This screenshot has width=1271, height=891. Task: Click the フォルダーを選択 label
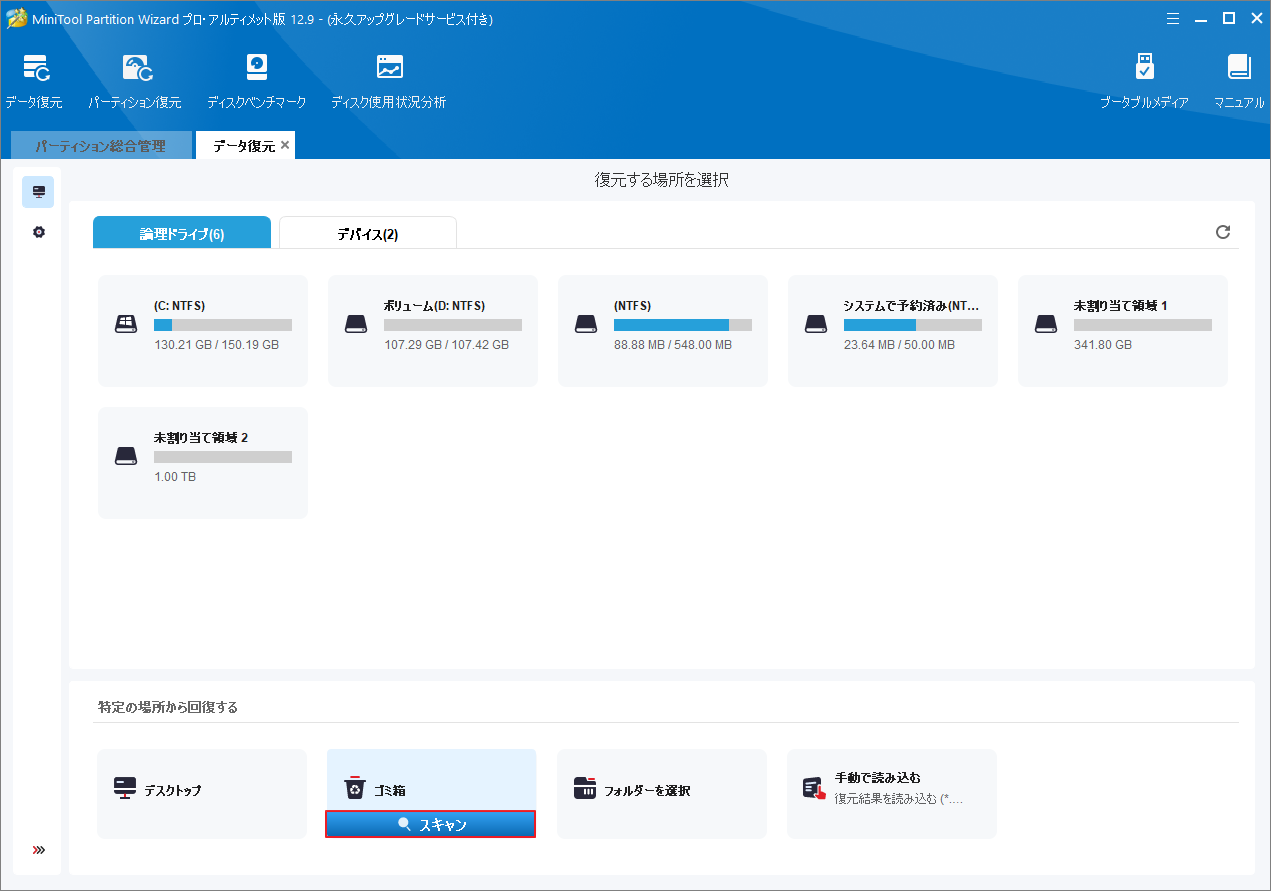647,790
